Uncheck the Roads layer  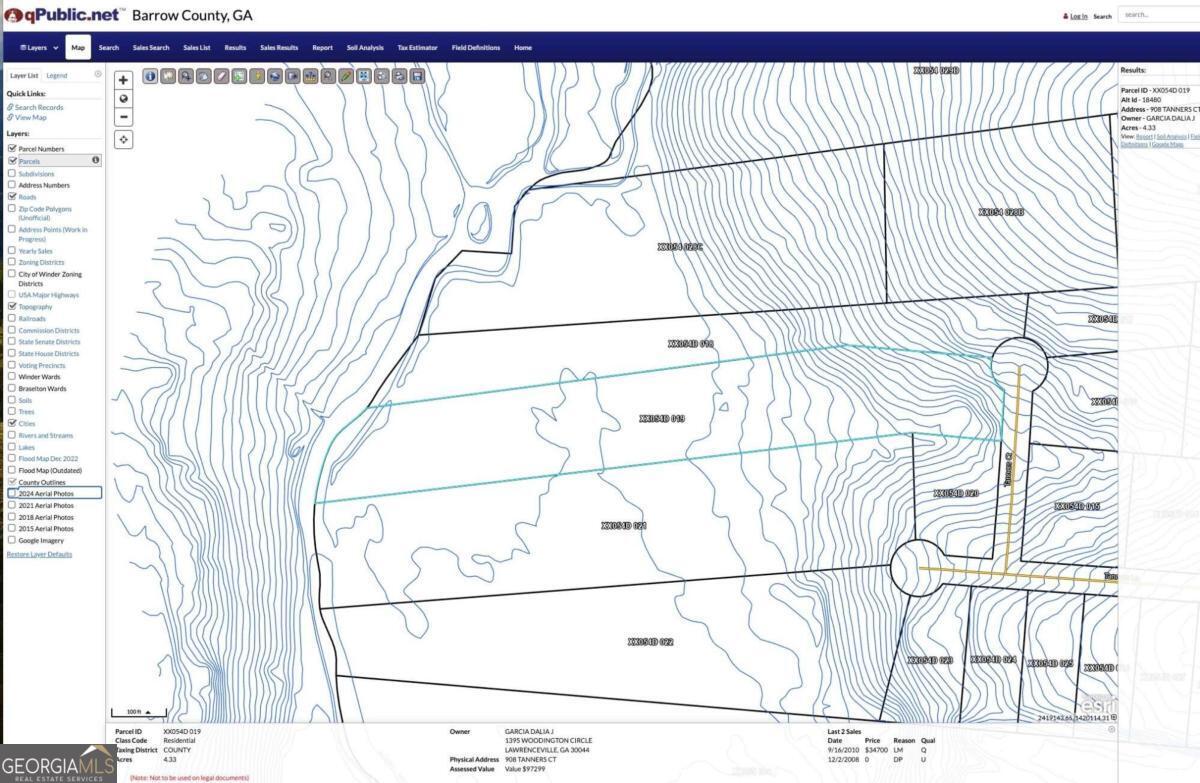click(x=12, y=197)
